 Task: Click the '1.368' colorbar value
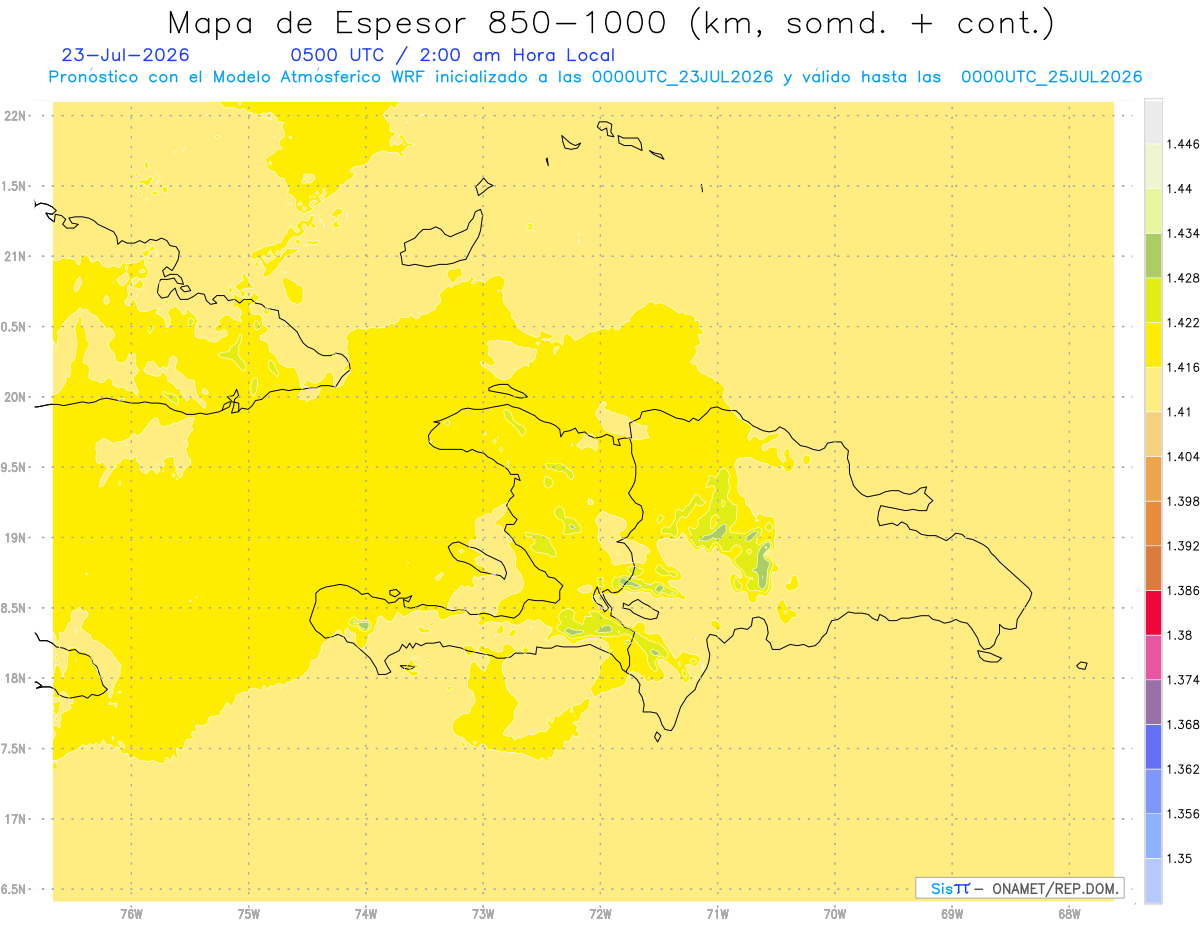click(x=1182, y=724)
